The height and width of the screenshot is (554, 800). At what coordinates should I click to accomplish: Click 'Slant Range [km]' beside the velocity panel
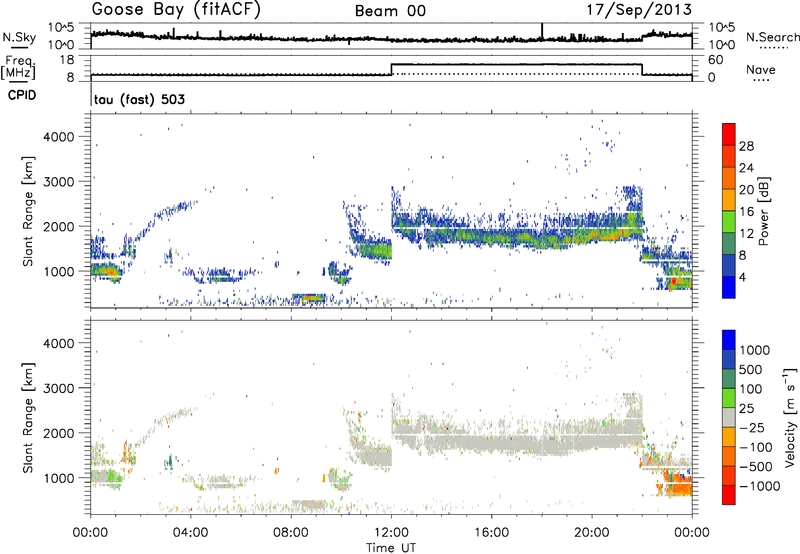28,418
